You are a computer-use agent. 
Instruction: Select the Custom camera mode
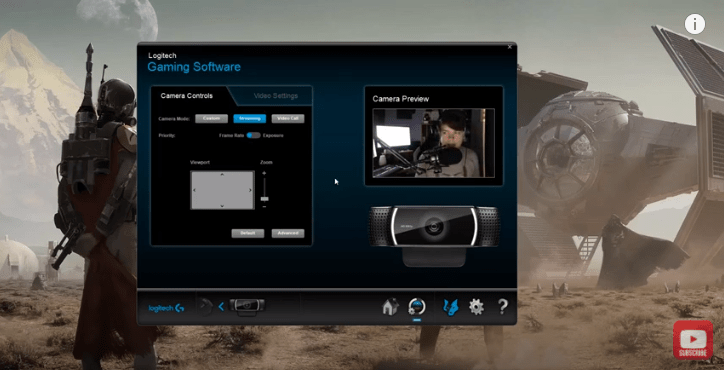(x=211, y=119)
